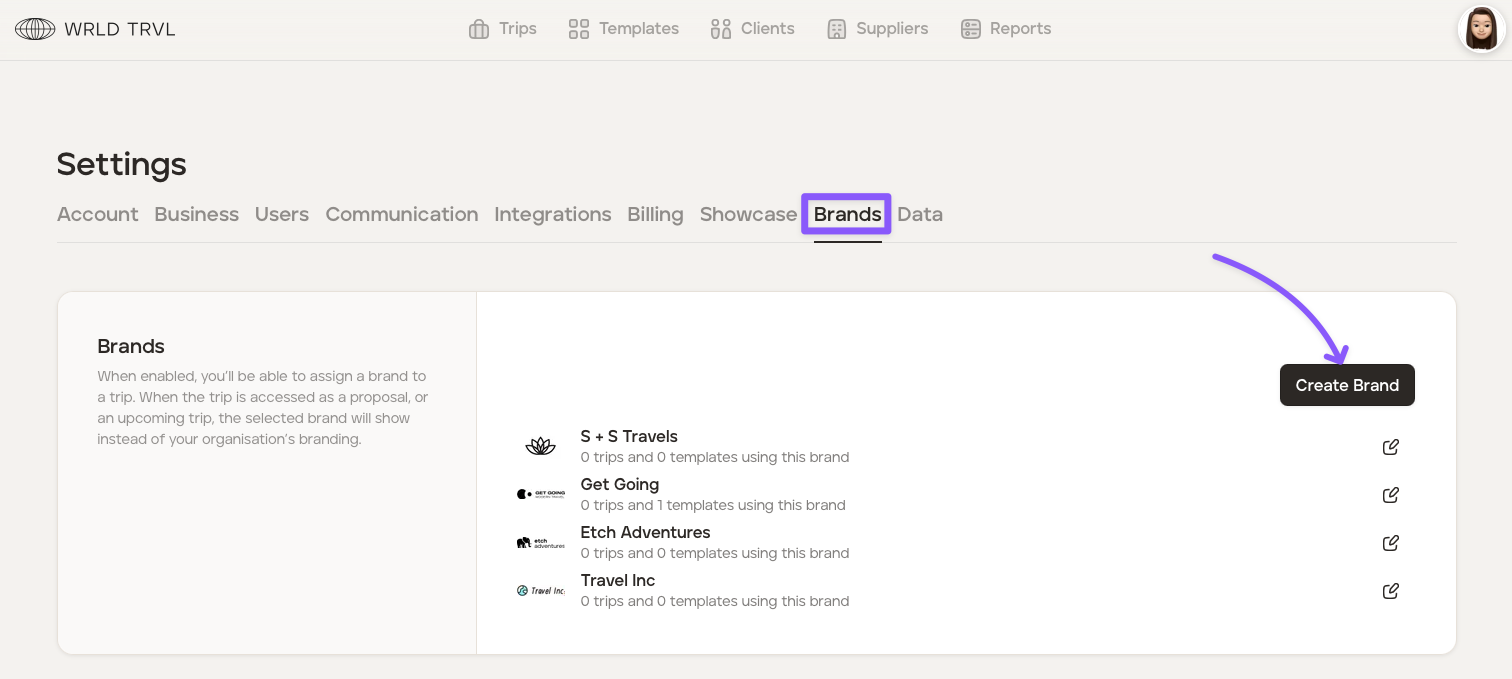Open the Clients page
Screen dimensions: 1512x679
(x=752, y=29)
